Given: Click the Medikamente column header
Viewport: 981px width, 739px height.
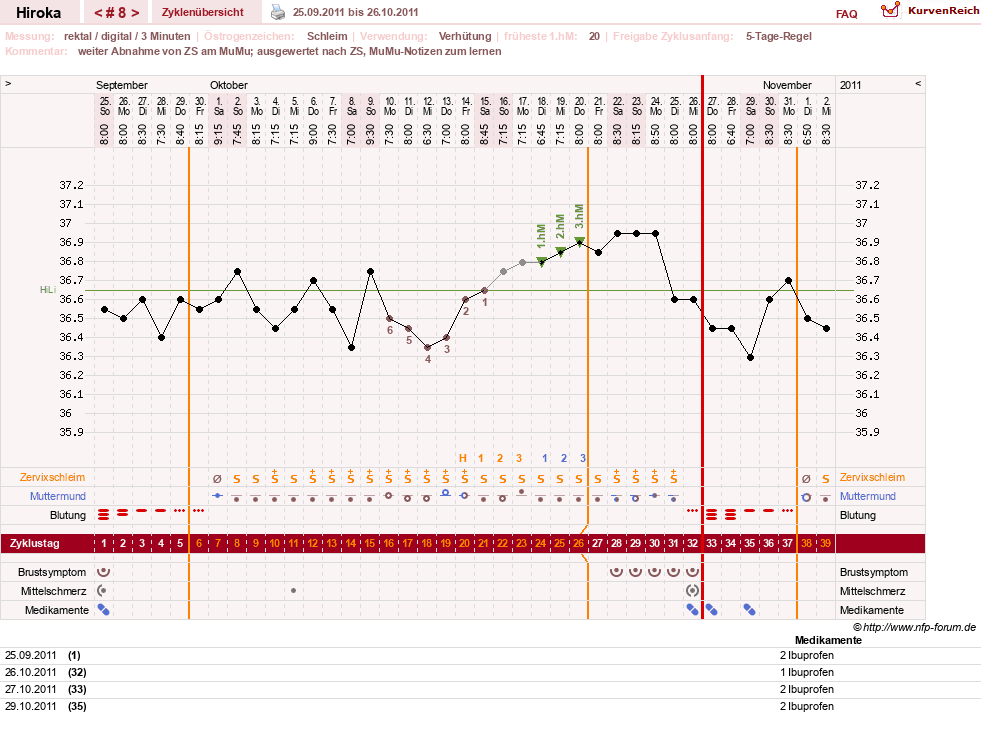Looking at the screenshot, I should point(828,640).
